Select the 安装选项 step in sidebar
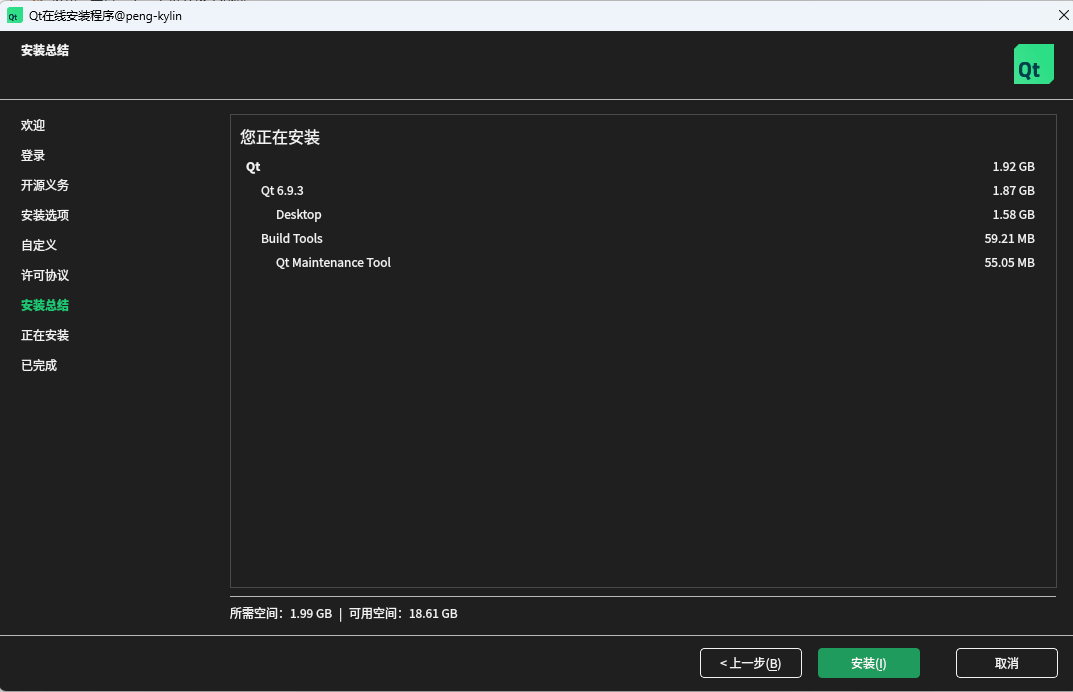This screenshot has height=692, width=1073. [x=44, y=215]
